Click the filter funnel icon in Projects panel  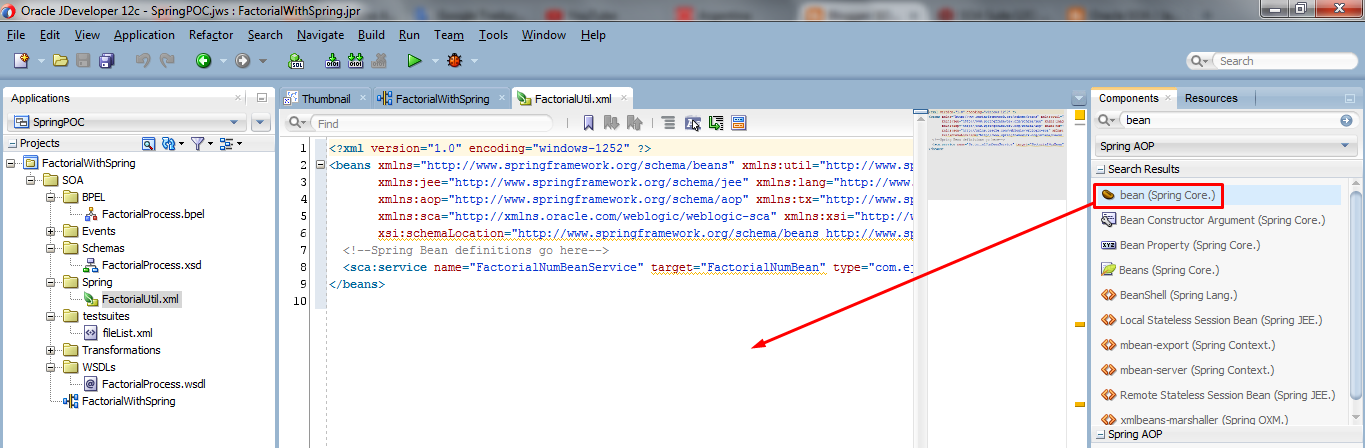click(198, 144)
